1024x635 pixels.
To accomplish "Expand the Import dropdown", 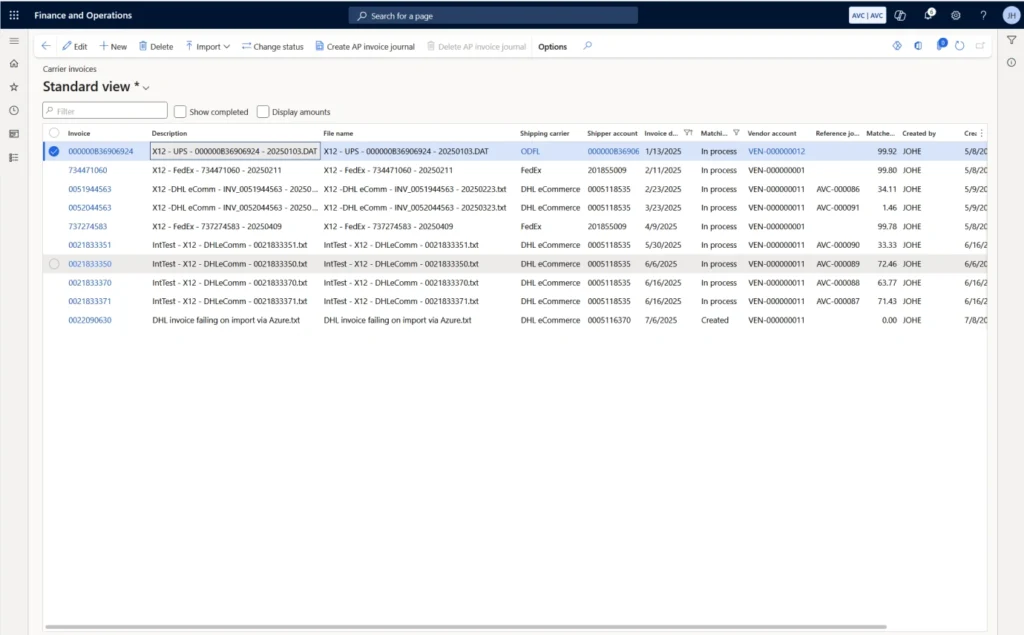I will pos(207,46).
